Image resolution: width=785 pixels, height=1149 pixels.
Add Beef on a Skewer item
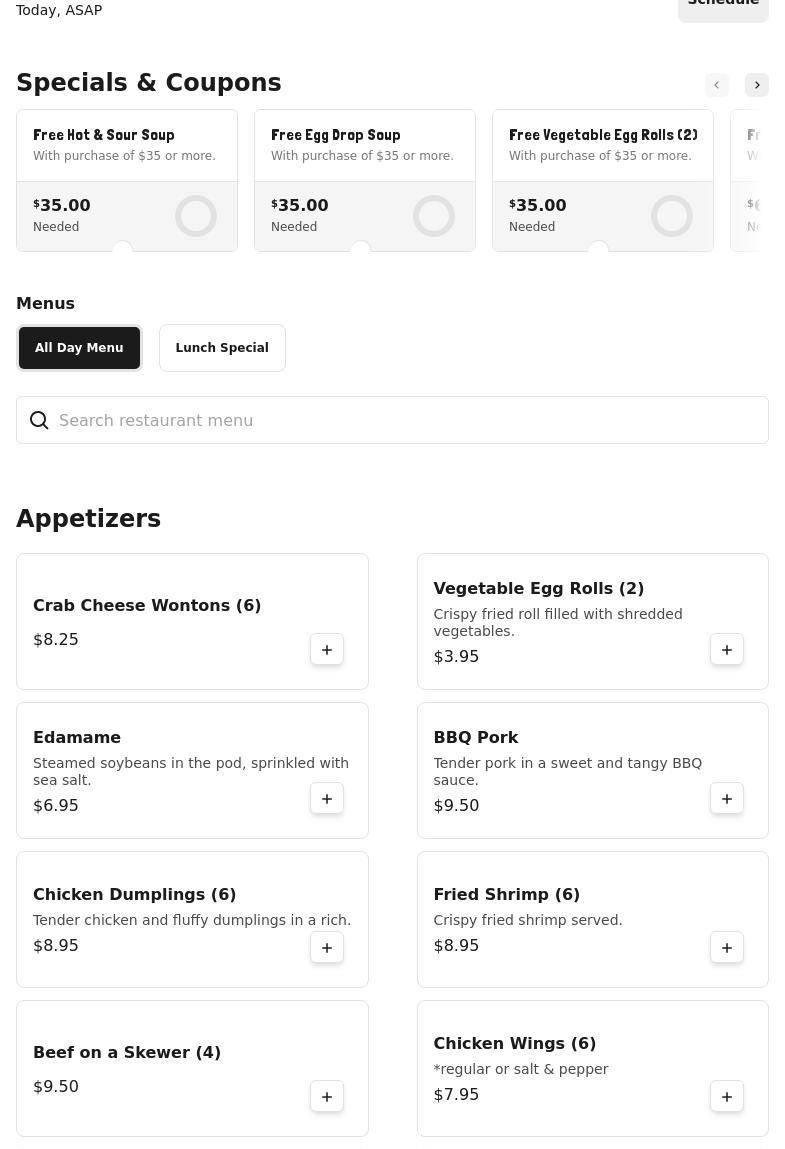pos(327,1097)
